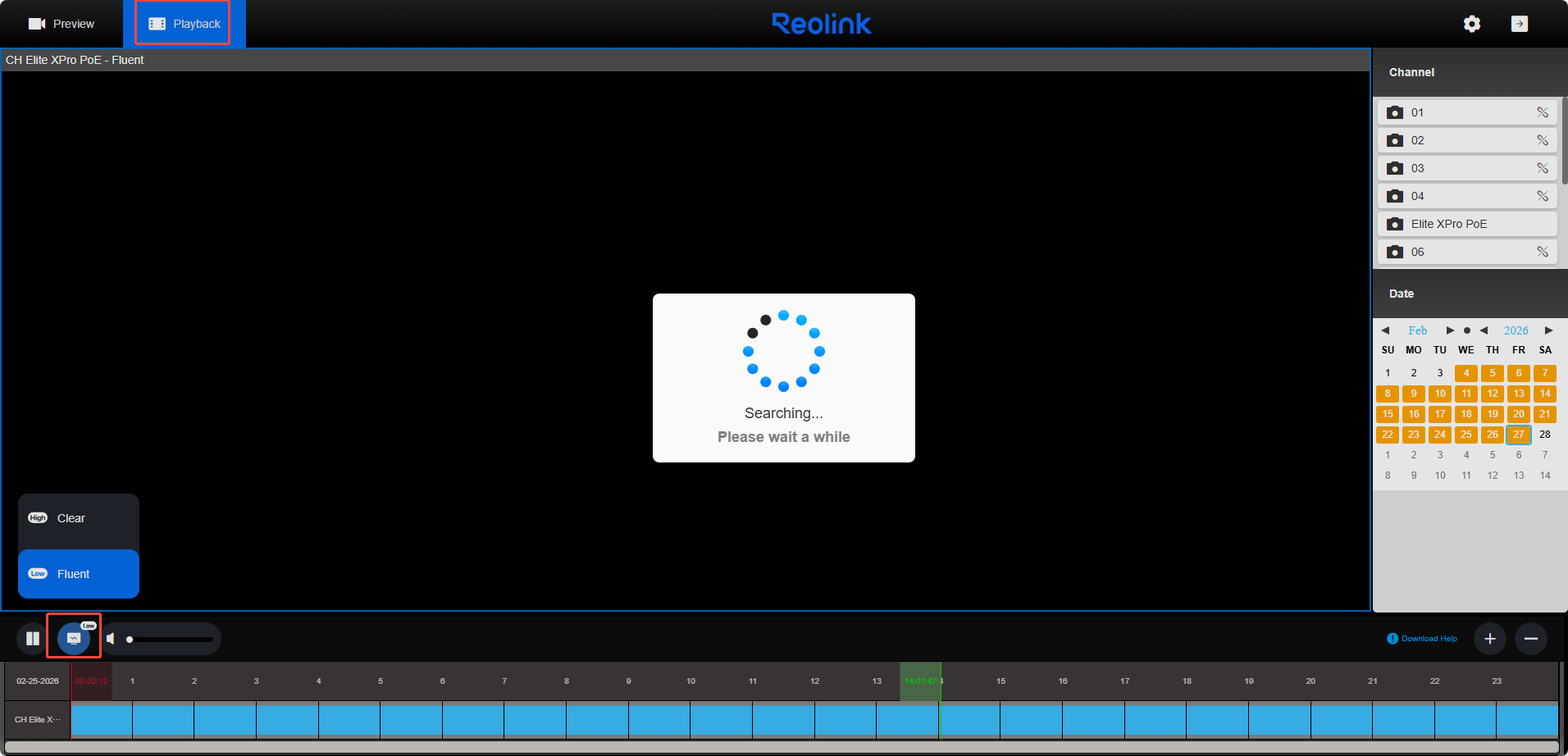
Task: Click the logout arrow icon
Action: [1519, 24]
